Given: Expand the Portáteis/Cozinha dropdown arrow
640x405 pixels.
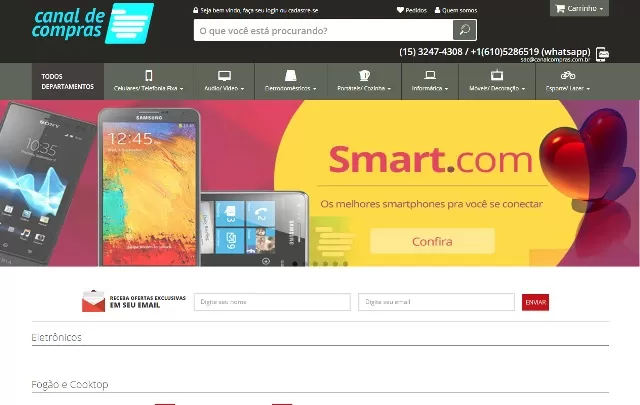Looking at the screenshot, I should tap(389, 89).
